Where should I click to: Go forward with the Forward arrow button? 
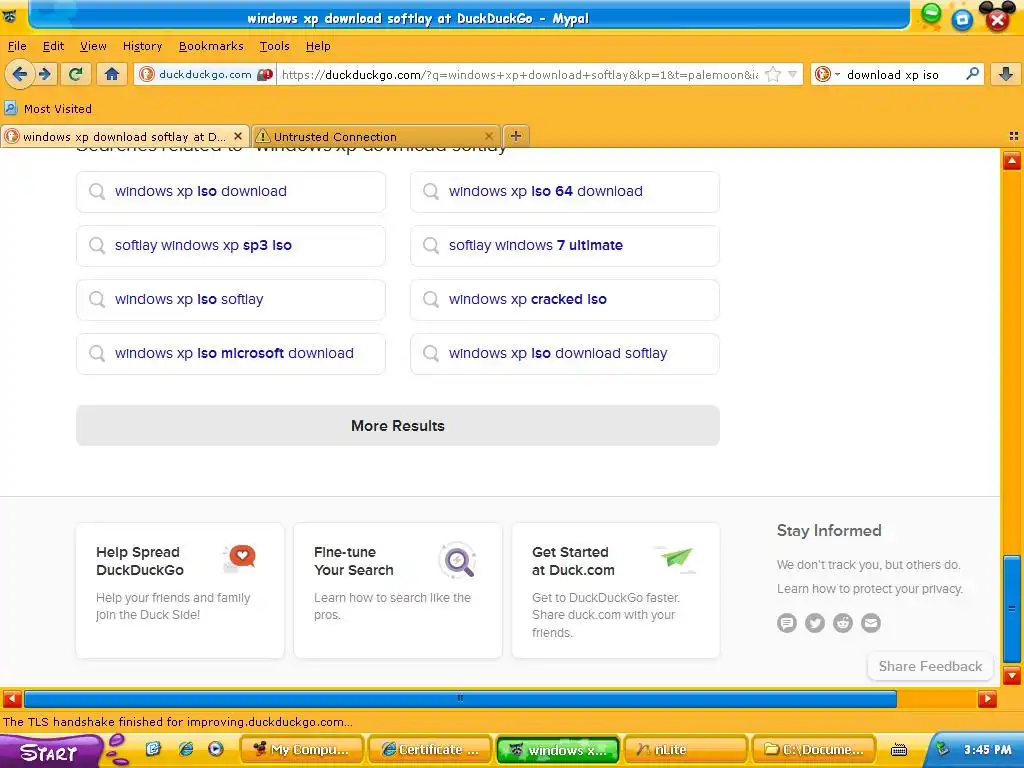pyautogui.click(x=45, y=74)
